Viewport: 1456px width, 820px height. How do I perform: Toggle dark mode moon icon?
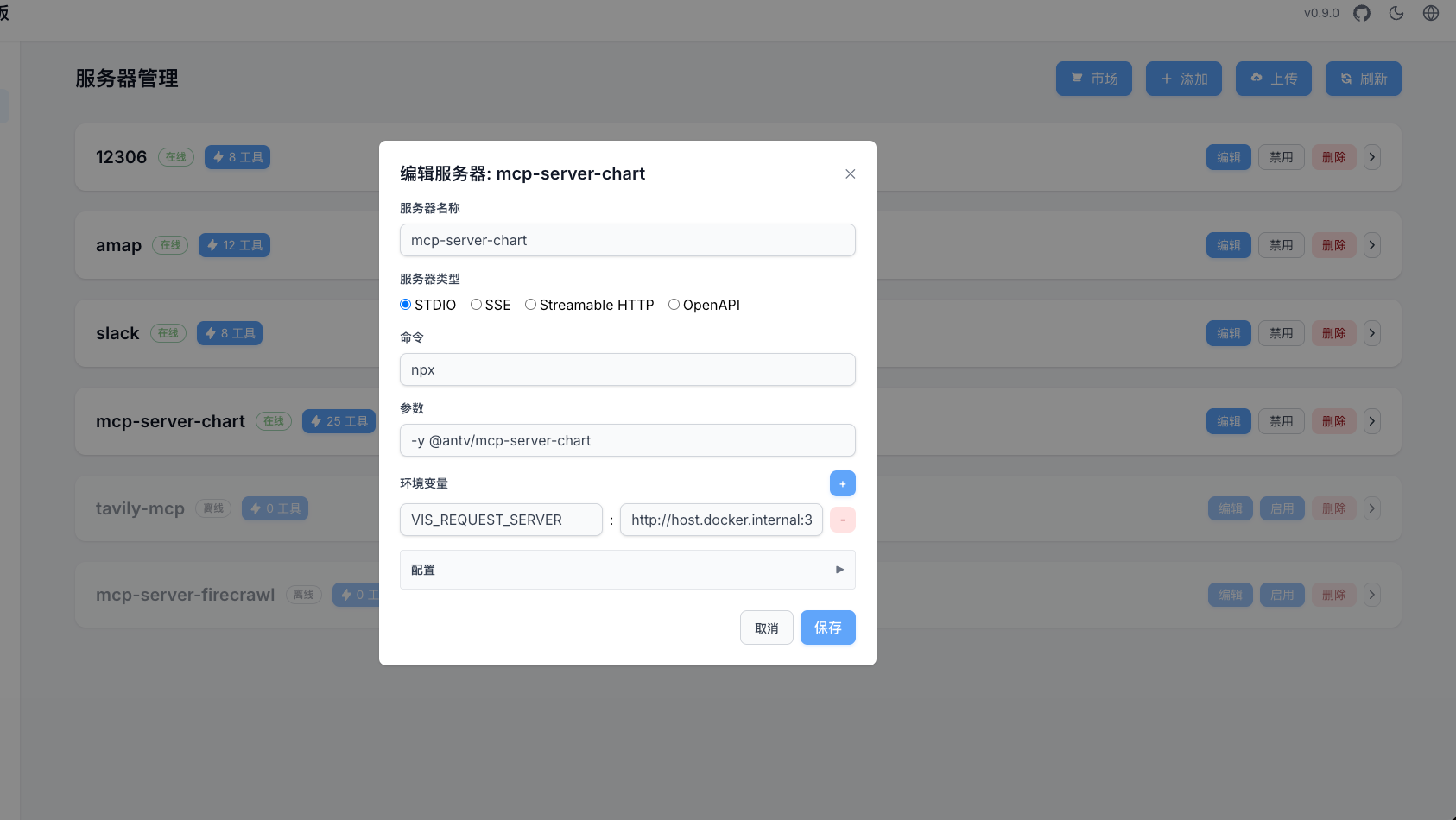tap(1396, 13)
